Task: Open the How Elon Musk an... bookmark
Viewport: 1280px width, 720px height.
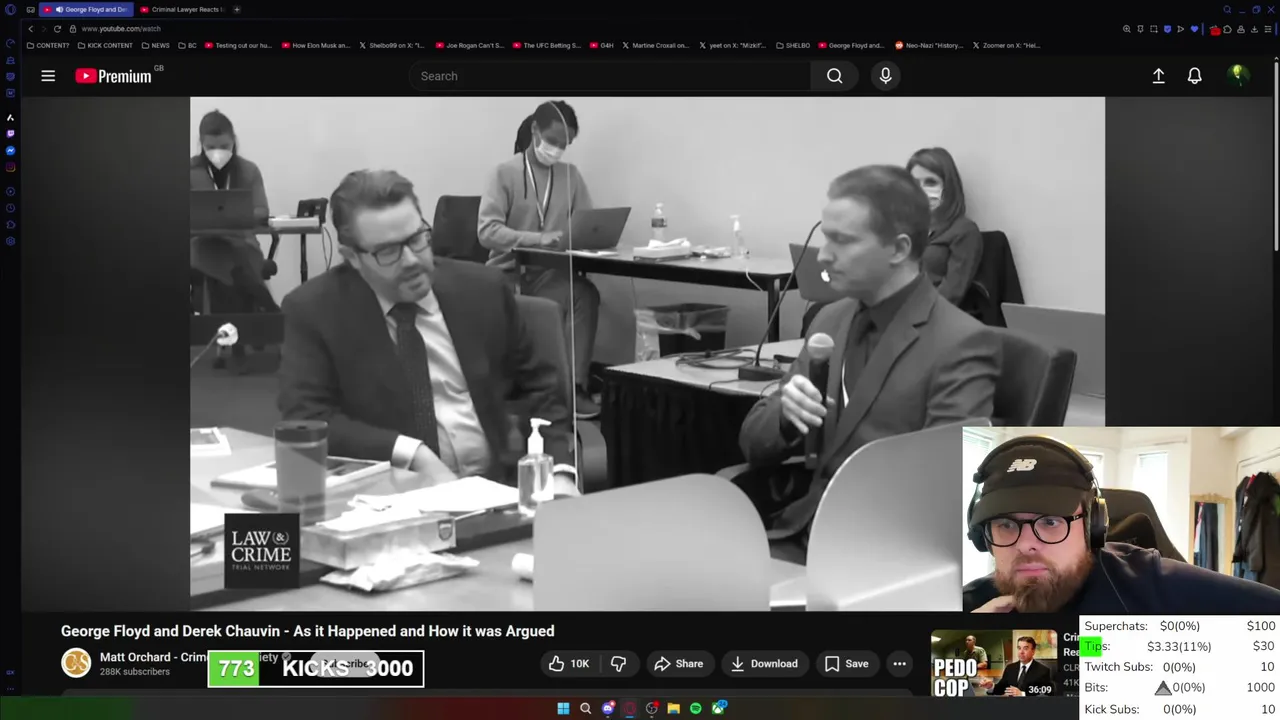Action: pos(316,45)
